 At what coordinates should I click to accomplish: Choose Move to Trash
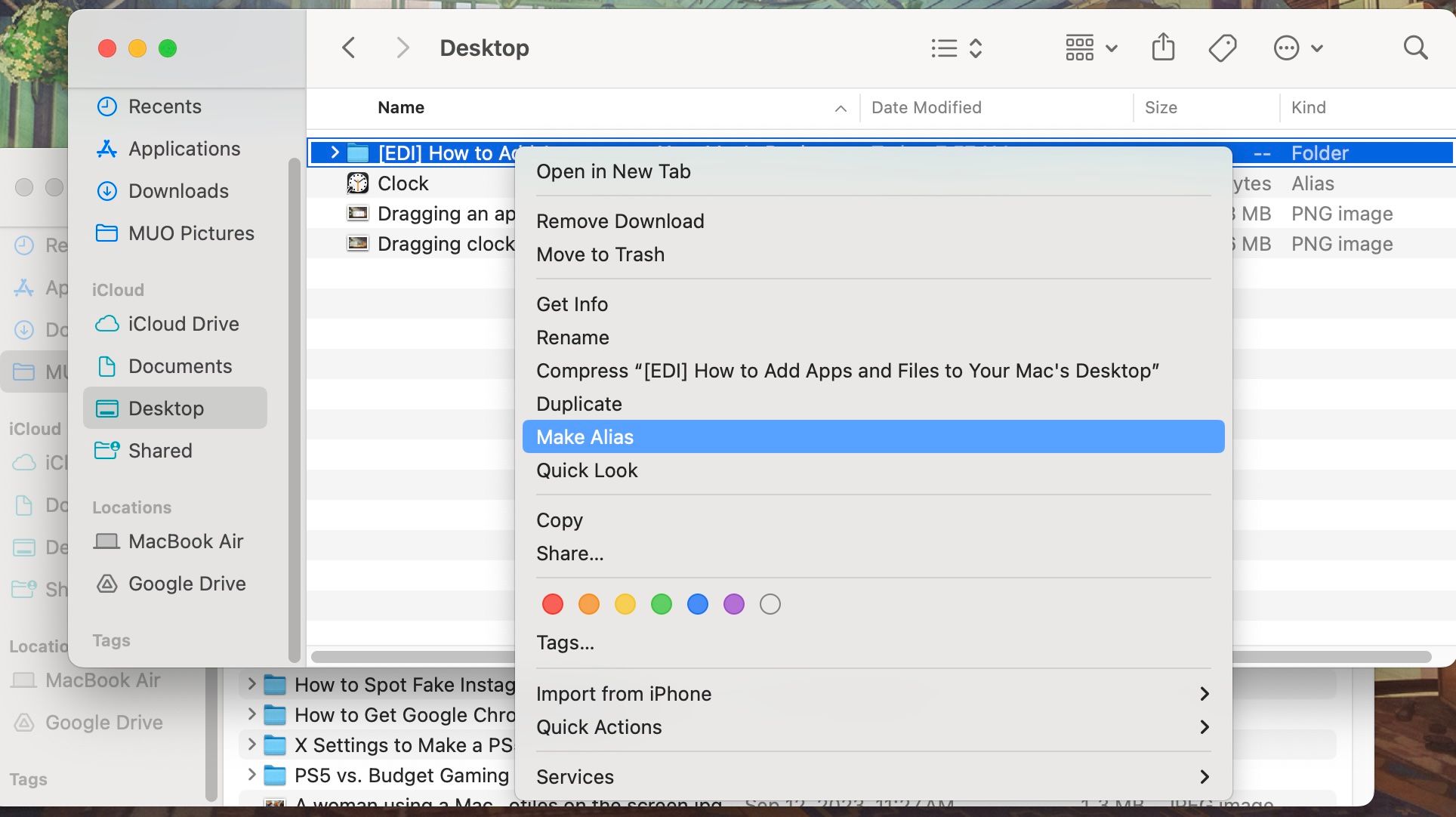(x=600, y=254)
